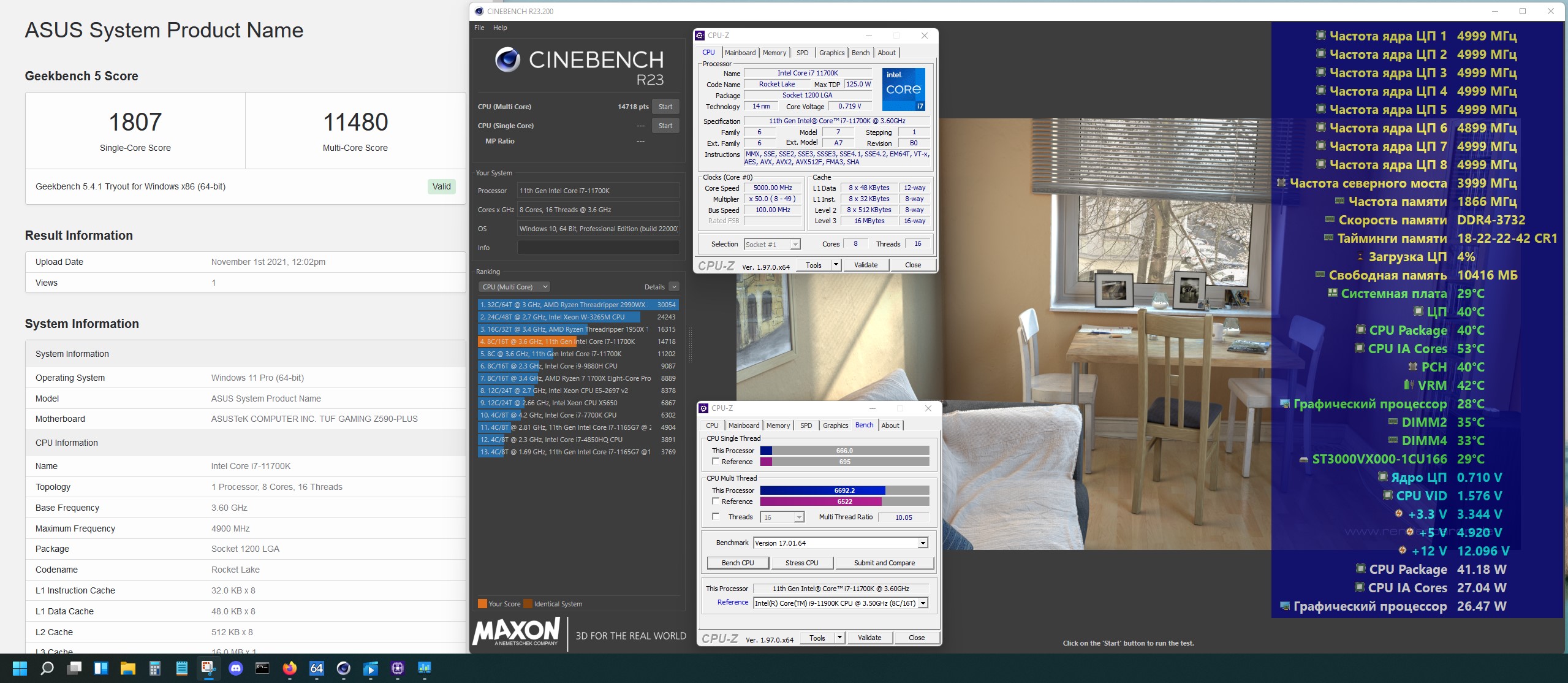The height and width of the screenshot is (683, 1568).
Task: Expand the CPU (Multi Core) ranking dropdown
Action: click(513, 287)
